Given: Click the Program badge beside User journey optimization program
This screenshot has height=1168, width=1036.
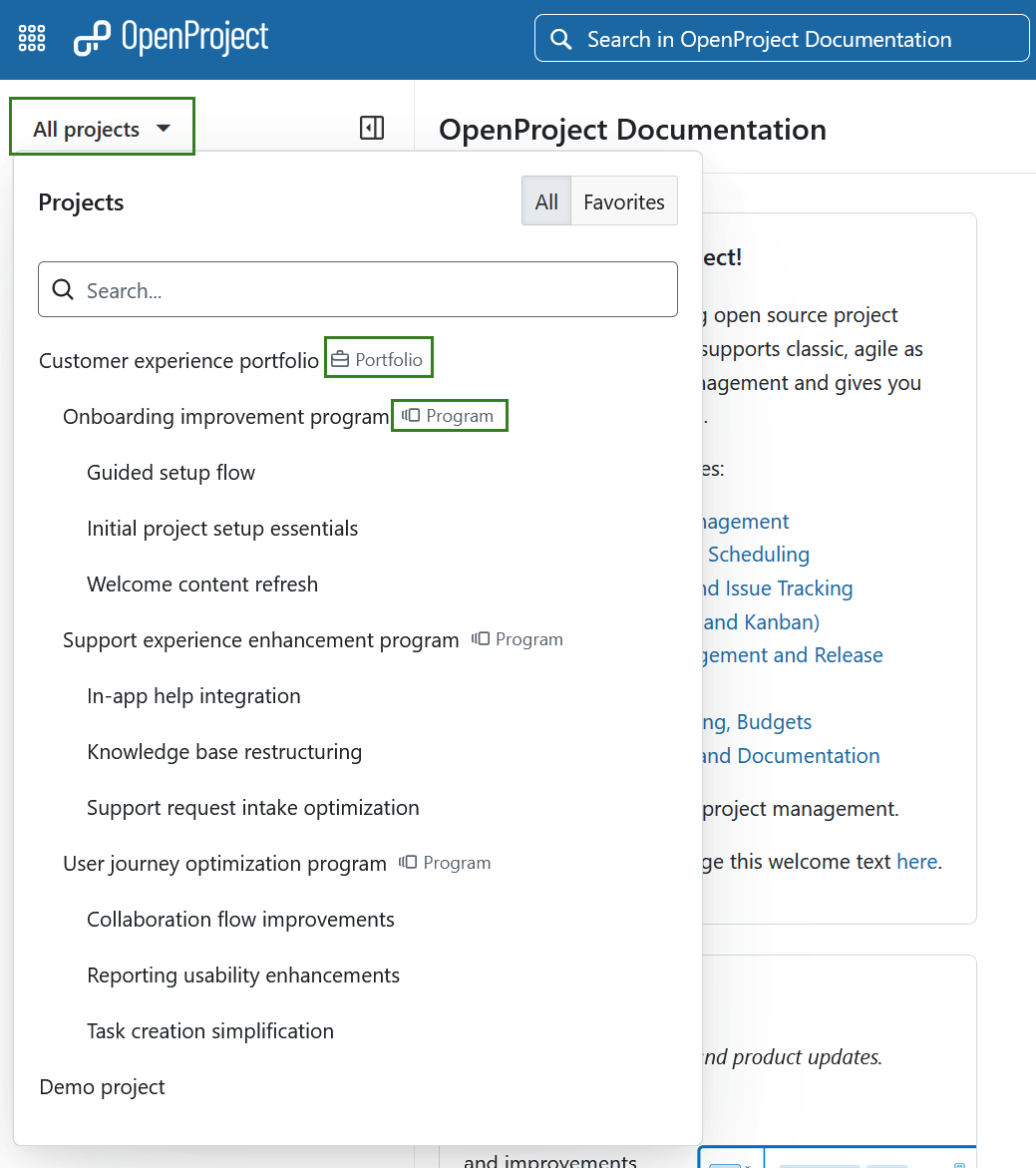Looking at the screenshot, I should click(444, 862).
